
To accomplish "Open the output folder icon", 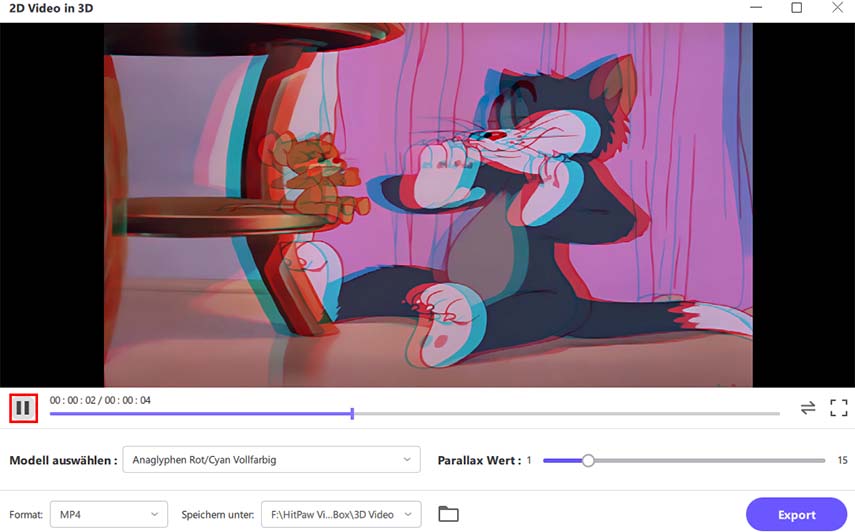I will tap(448, 514).
